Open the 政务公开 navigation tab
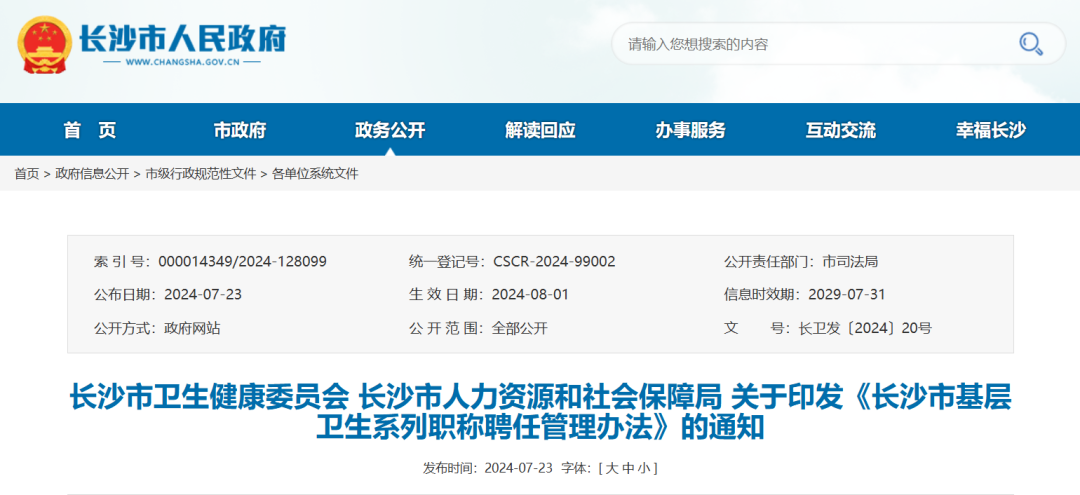The height and width of the screenshot is (495, 1080). 390,129
